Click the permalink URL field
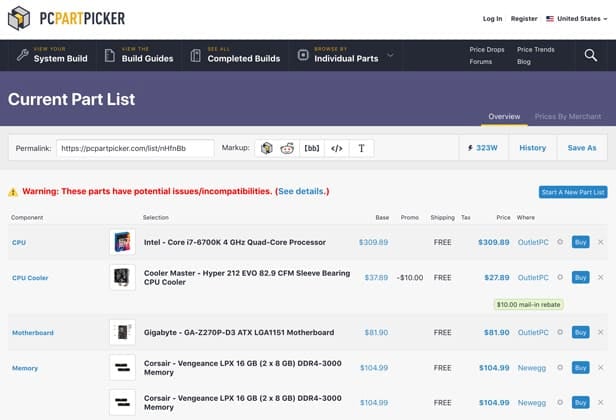 pyautogui.click(x=135, y=148)
